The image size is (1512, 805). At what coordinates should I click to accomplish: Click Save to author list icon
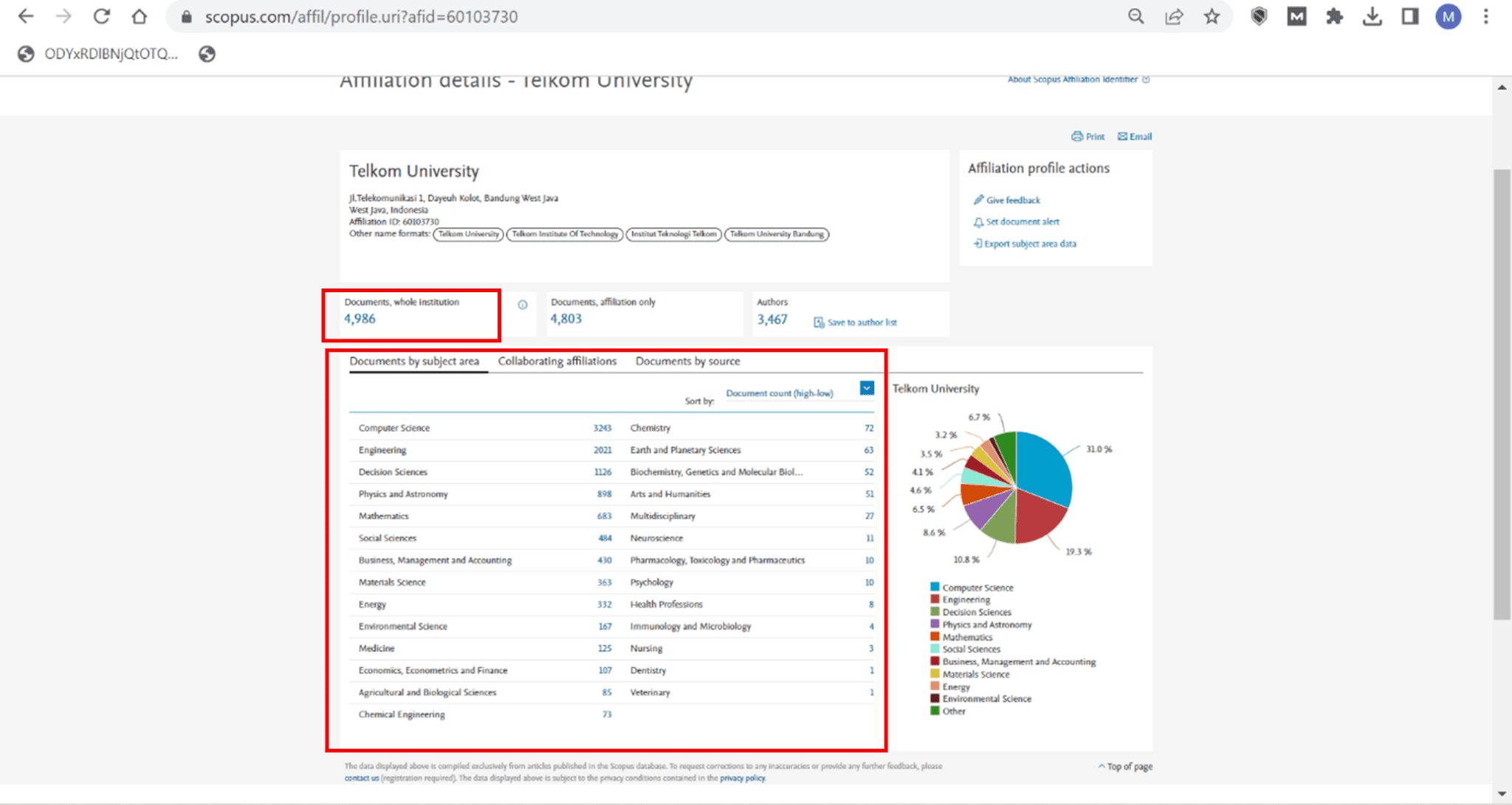coord(819,322)
